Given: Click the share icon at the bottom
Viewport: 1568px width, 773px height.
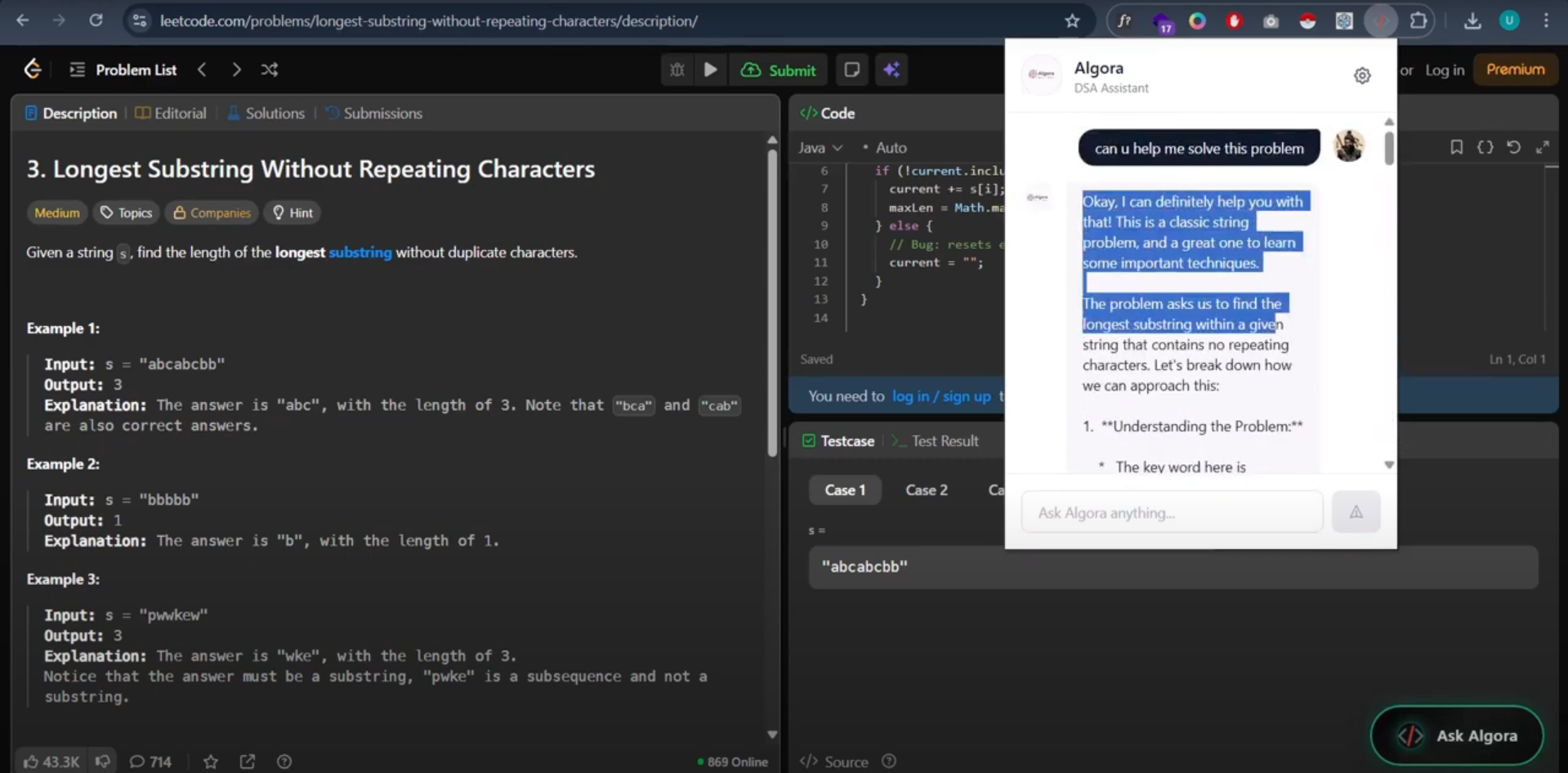Looking at the screenshot, I should pyautogui.click(x=248, y=762).
